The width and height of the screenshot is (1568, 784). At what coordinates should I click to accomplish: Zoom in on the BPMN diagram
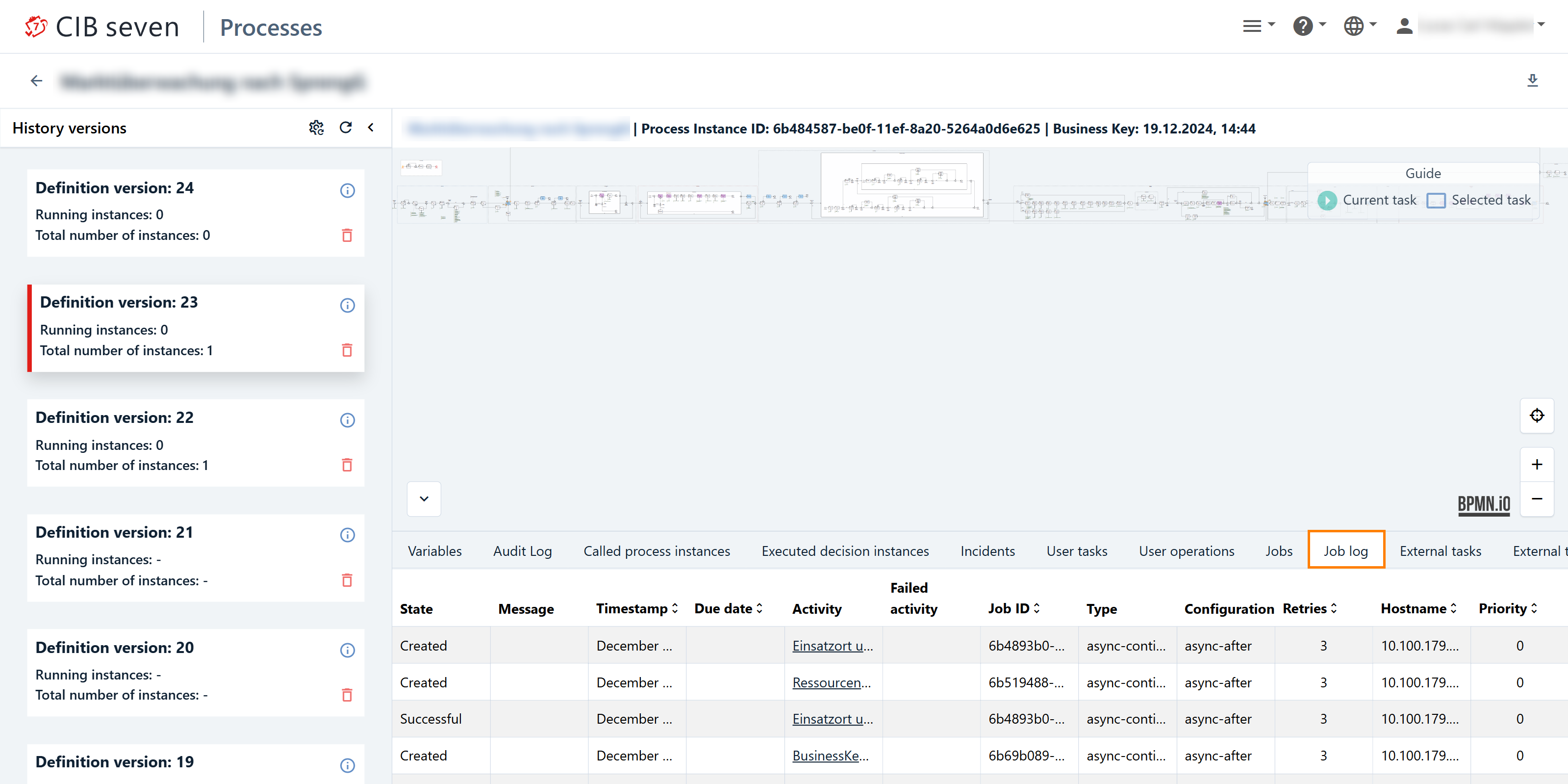click(x=1536, y=465)
